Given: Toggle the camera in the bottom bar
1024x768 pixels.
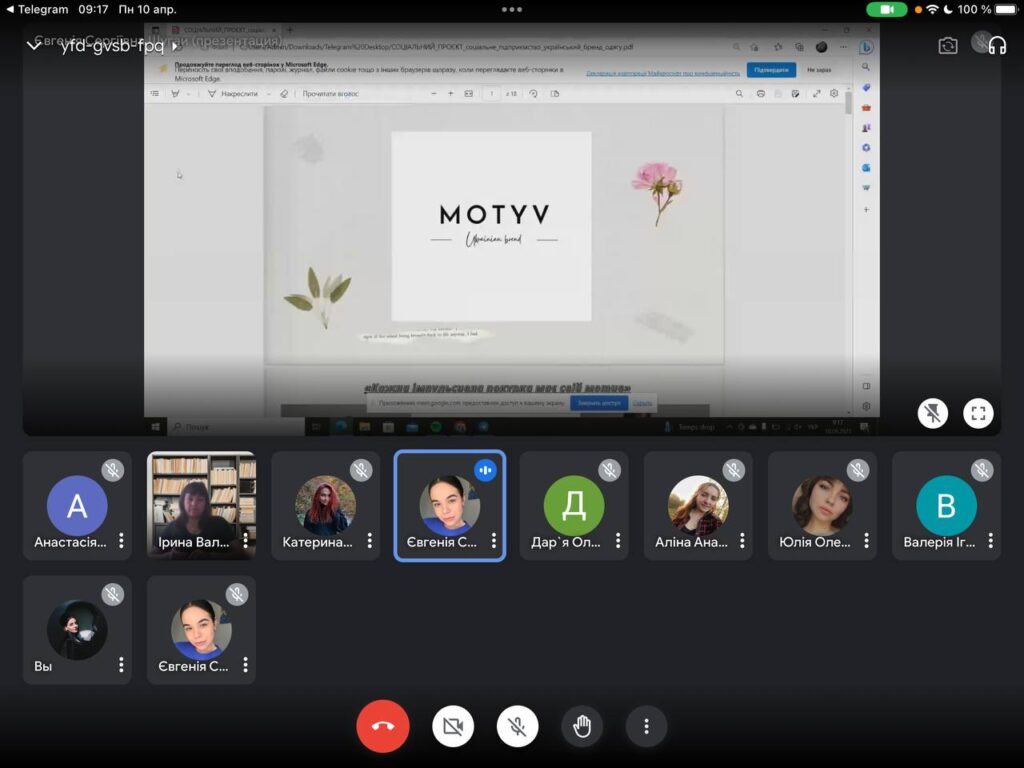Looking at the screenshot, I should 453,726.
